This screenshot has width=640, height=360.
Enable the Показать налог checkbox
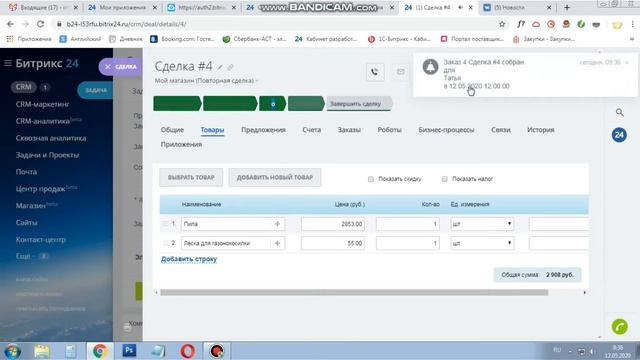pyautogui.click(x=444, y=179)
